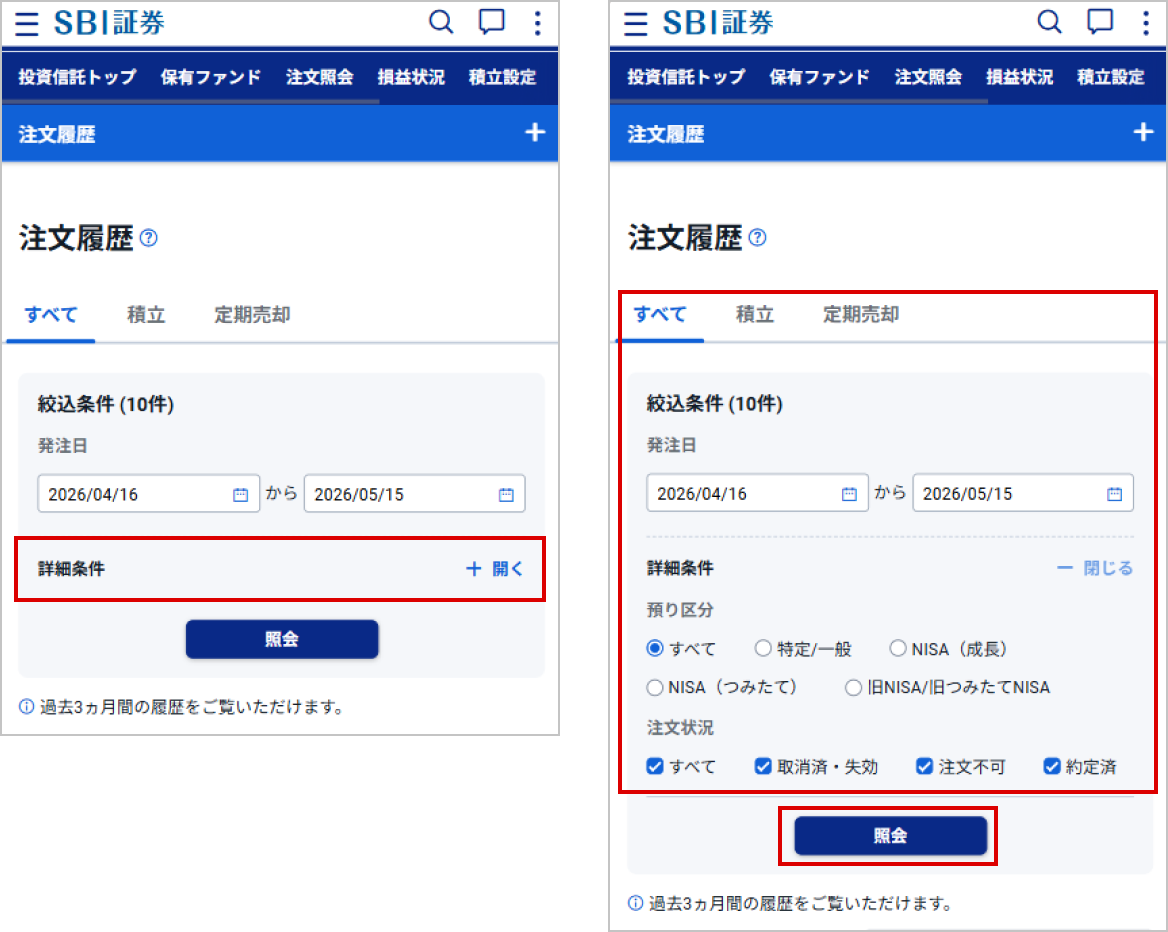Image resolution: width=1168 pixels, height=932 pixels.
Task: Open three-dot menu in right screen
Action: coord(1146,23)
